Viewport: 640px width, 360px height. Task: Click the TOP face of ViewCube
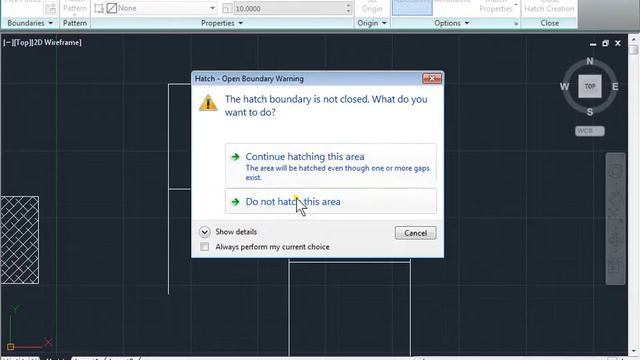pyautogui.click(x=590, y=86)
